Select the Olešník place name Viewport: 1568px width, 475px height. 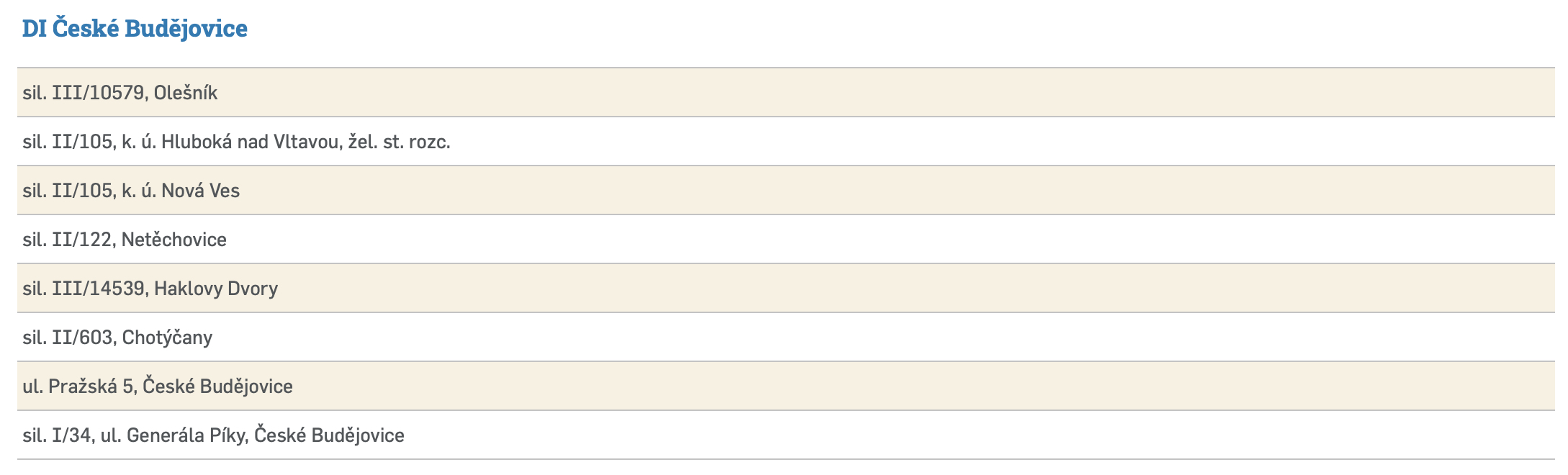tap(186, 93)
